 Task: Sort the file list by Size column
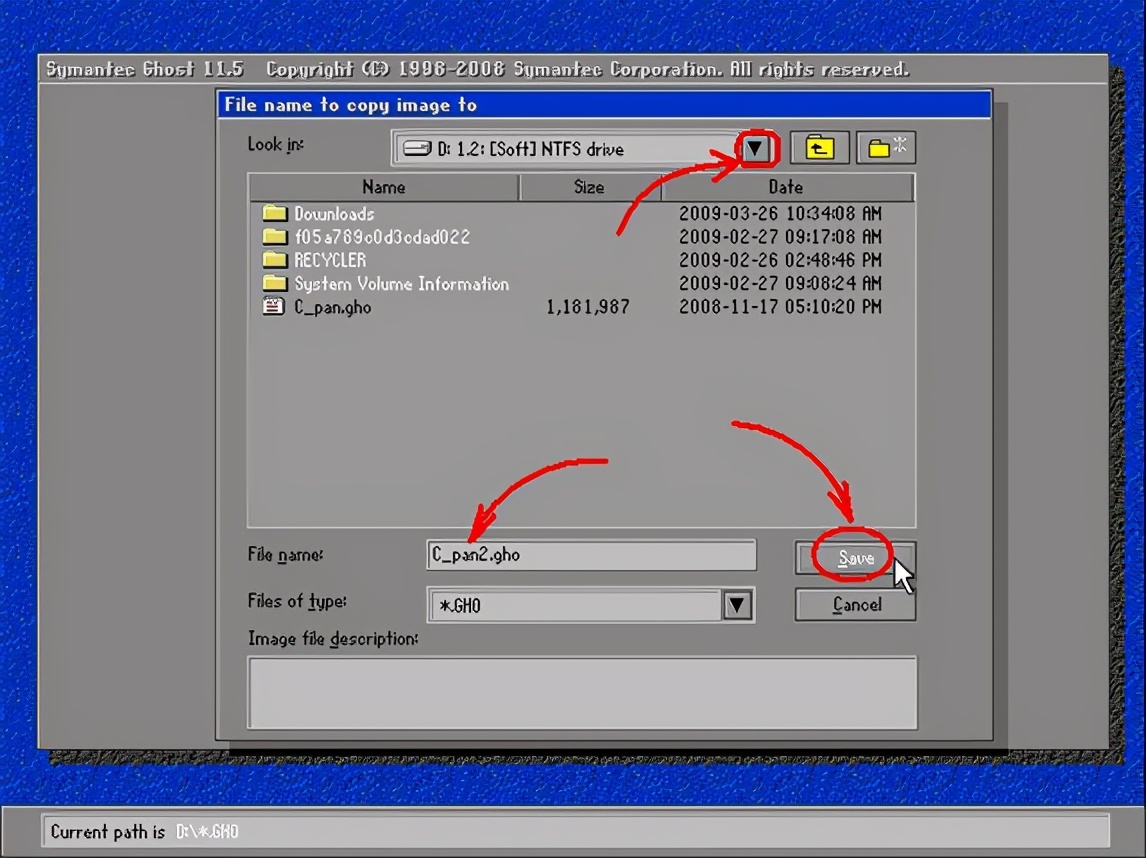coord(589,187)
